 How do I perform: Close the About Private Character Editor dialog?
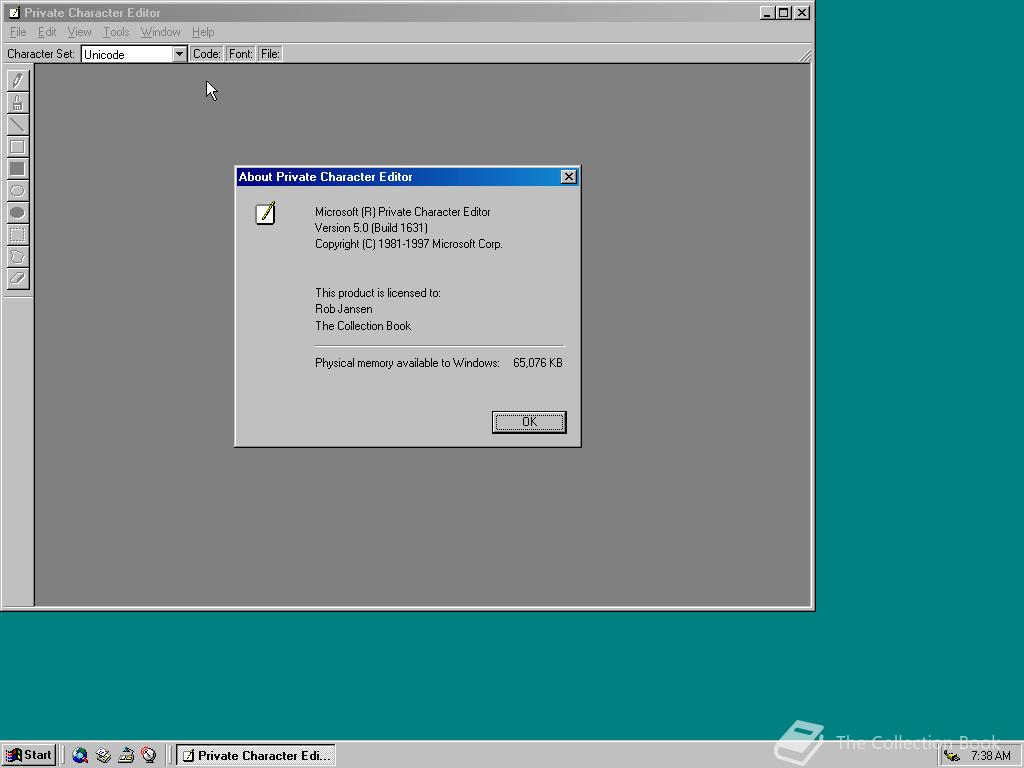point(569,176)
